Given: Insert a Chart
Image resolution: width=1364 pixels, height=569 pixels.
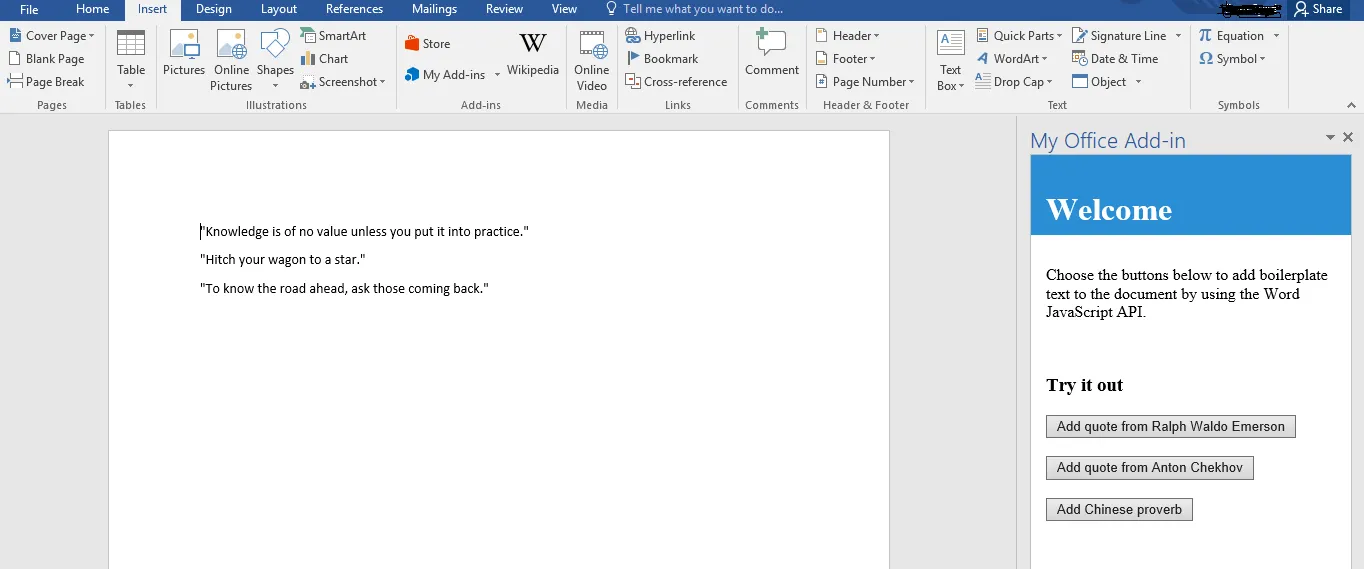Looking at the screenshot, I should 324,58.
